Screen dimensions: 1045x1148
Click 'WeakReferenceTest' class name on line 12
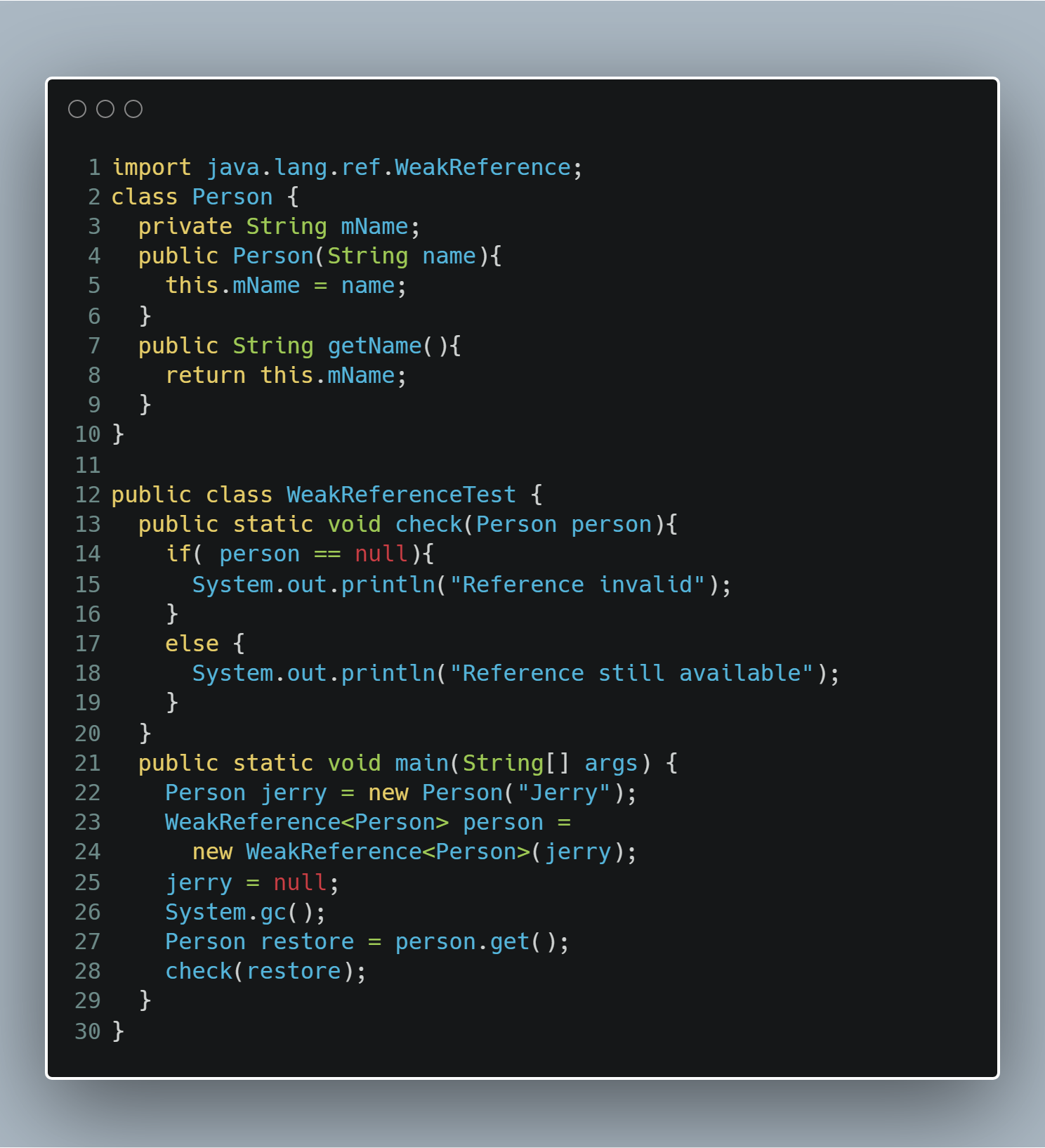tap(401, 495)
